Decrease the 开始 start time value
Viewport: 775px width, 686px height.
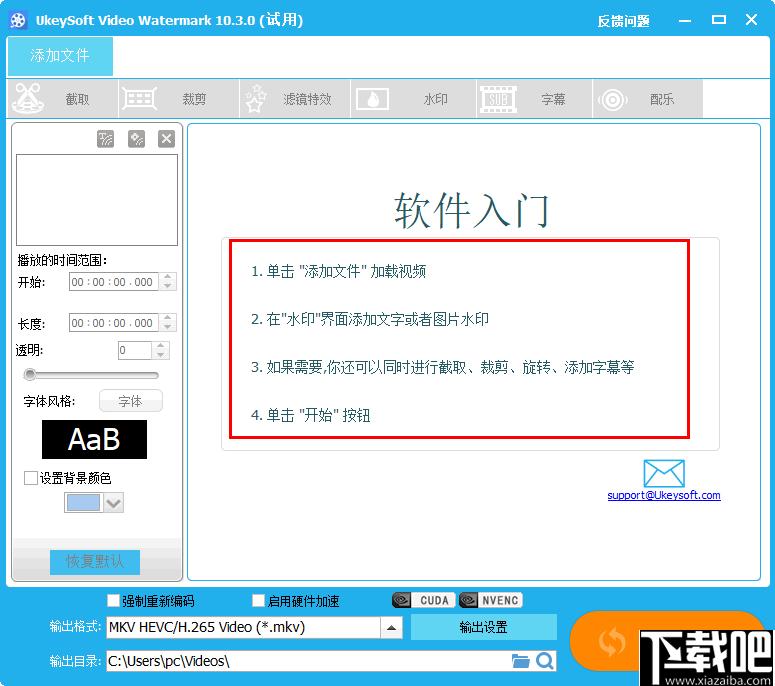coord(168,286)
